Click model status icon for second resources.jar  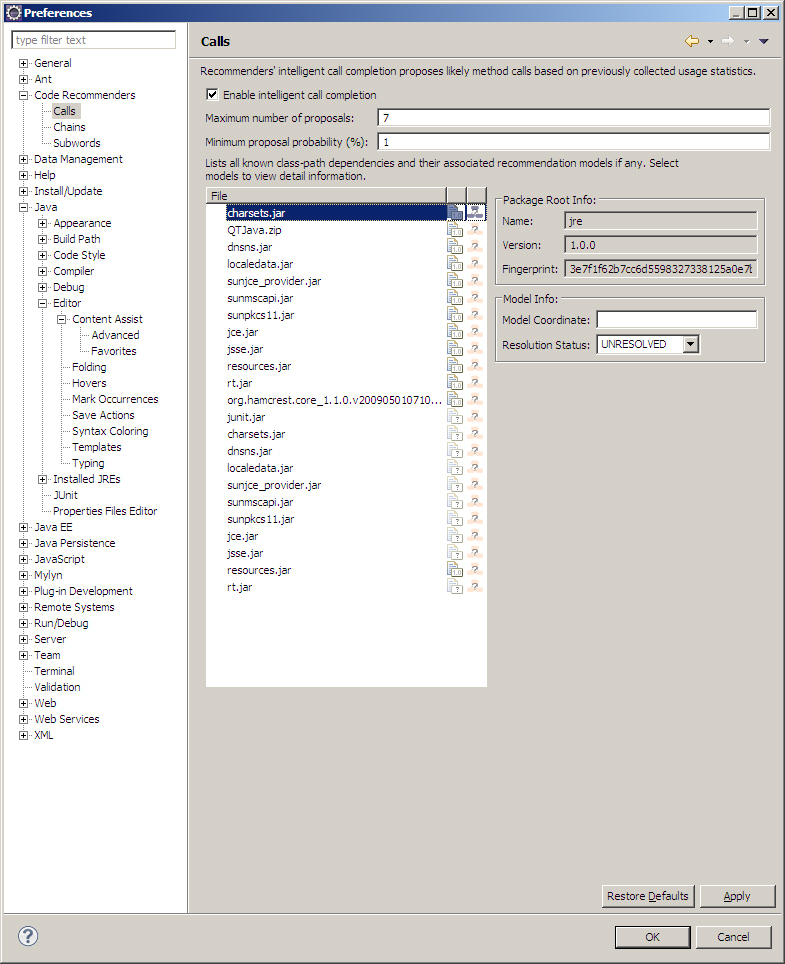tap(475, 570)
